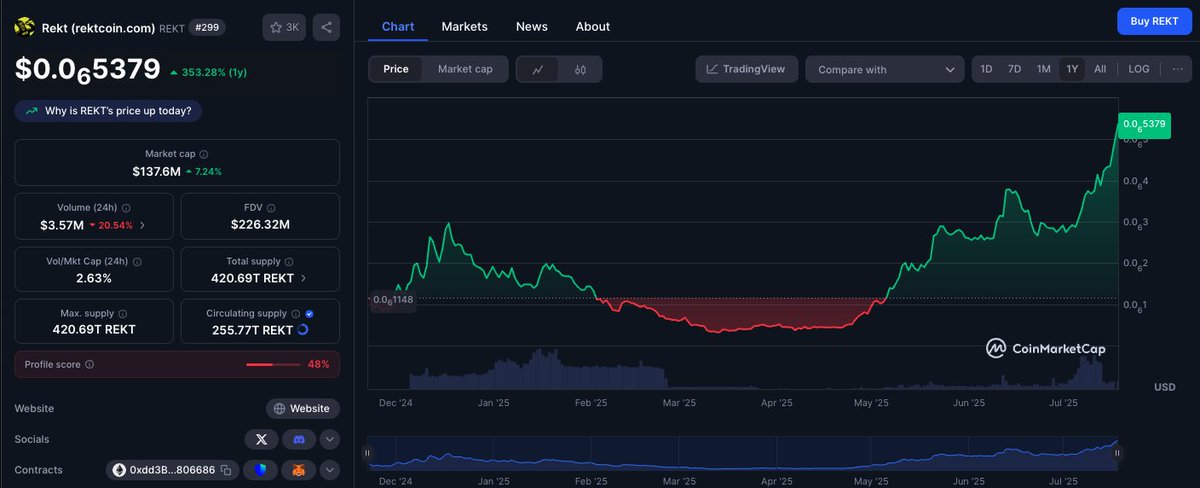This screenshot has width=1200, height=488.
Task: Open the Markets tab
Action: [465, 26]
